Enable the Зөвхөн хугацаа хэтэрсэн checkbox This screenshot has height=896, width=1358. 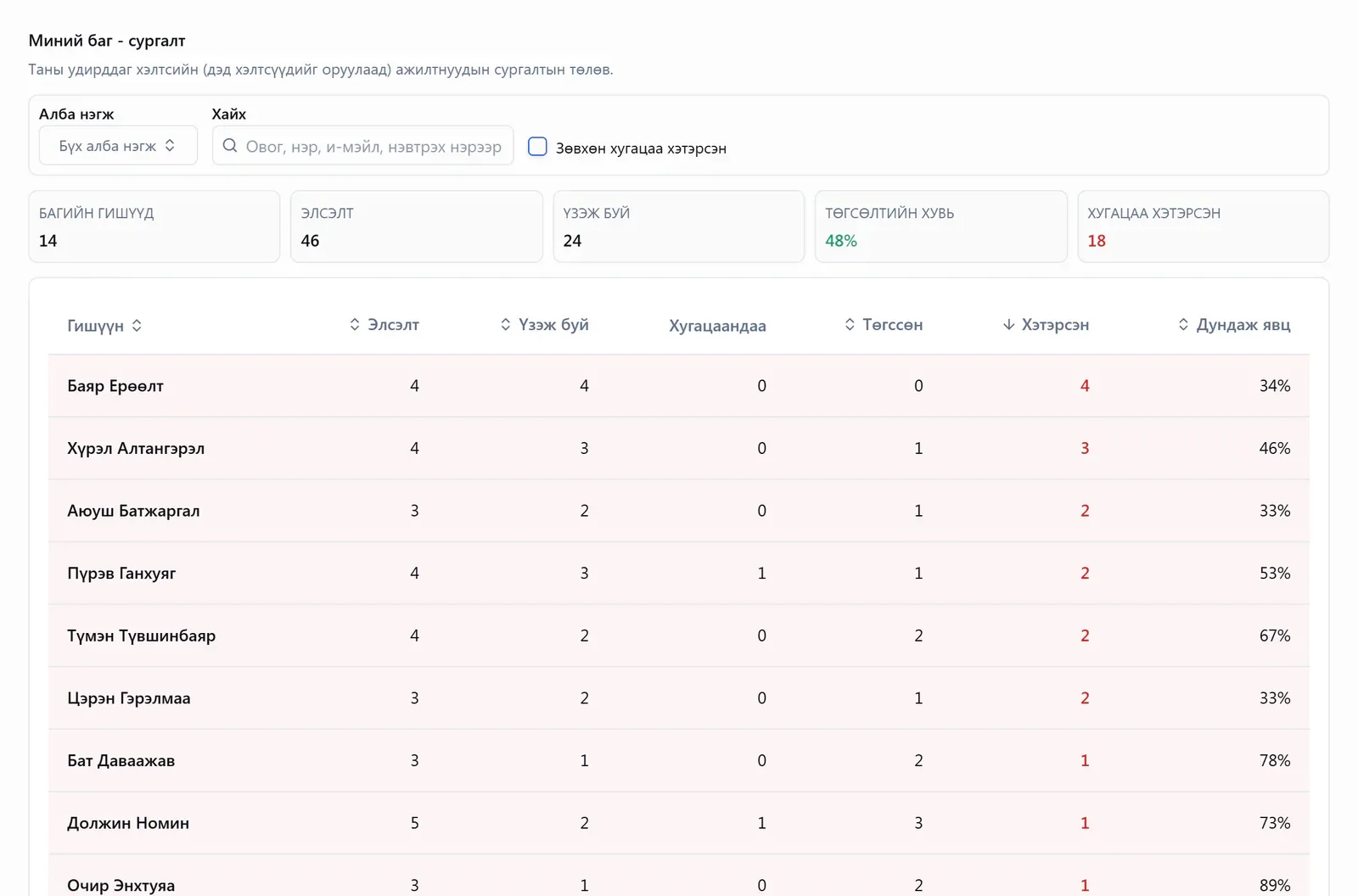(537, 146)
